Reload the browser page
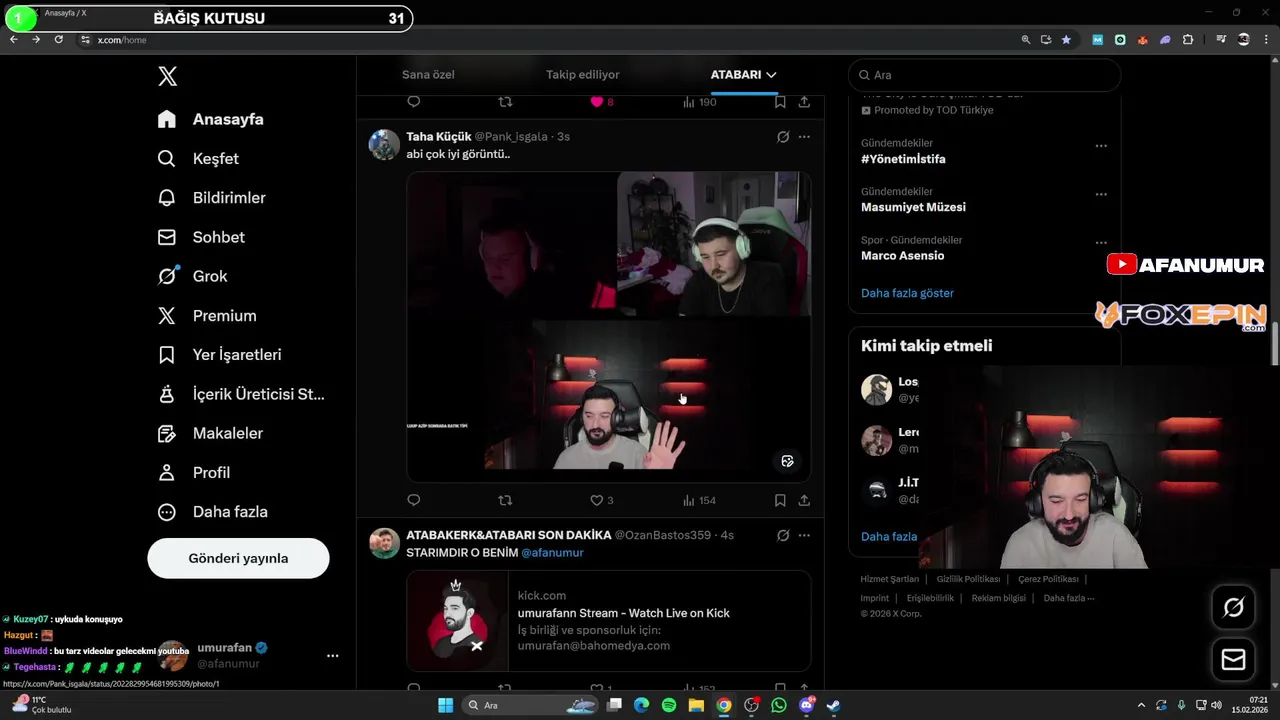Screen dimensions: 1280x720 pos(59,40)
